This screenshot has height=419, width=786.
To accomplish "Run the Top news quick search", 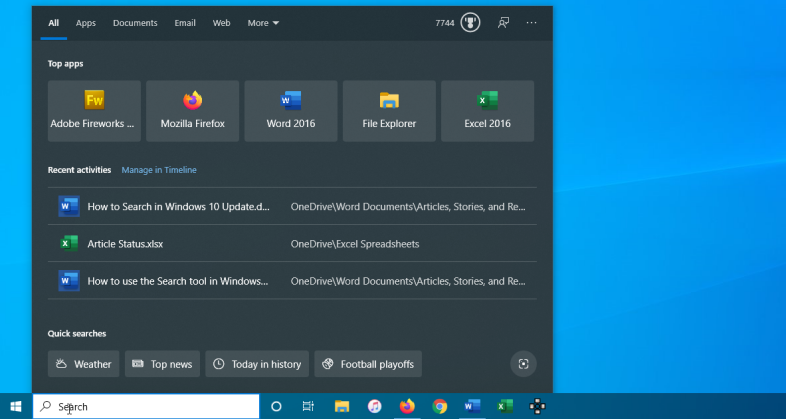I will 162,364.
